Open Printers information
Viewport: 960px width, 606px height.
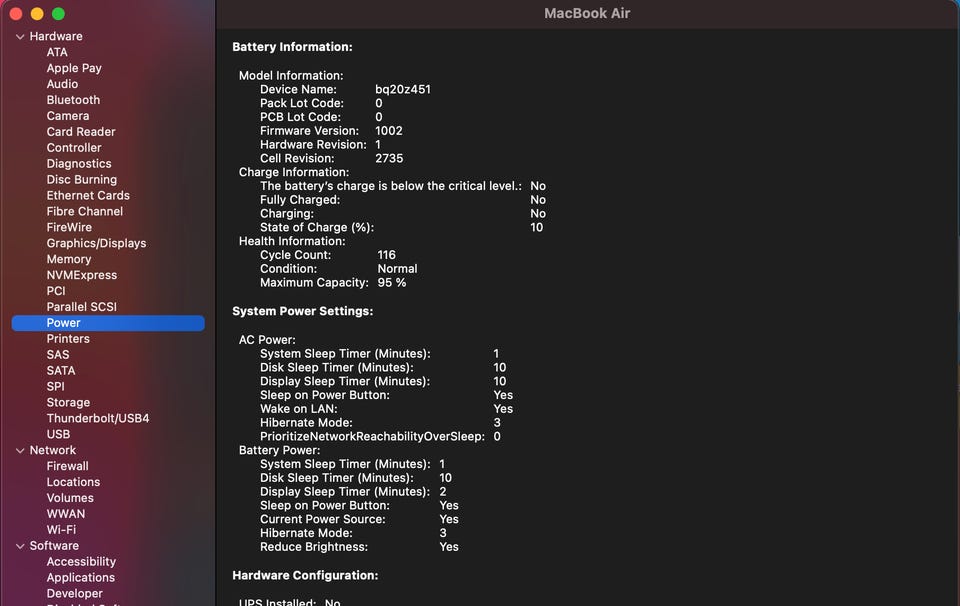[68, 339]
